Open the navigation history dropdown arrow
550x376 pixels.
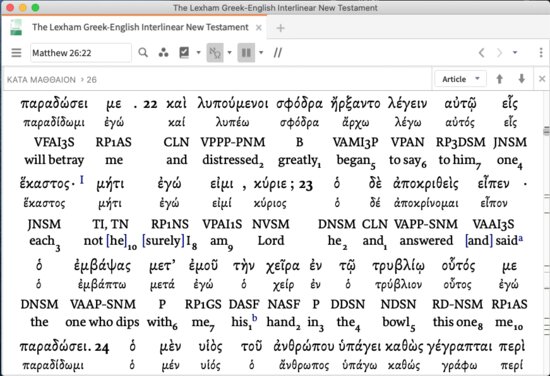click(515, 53)
